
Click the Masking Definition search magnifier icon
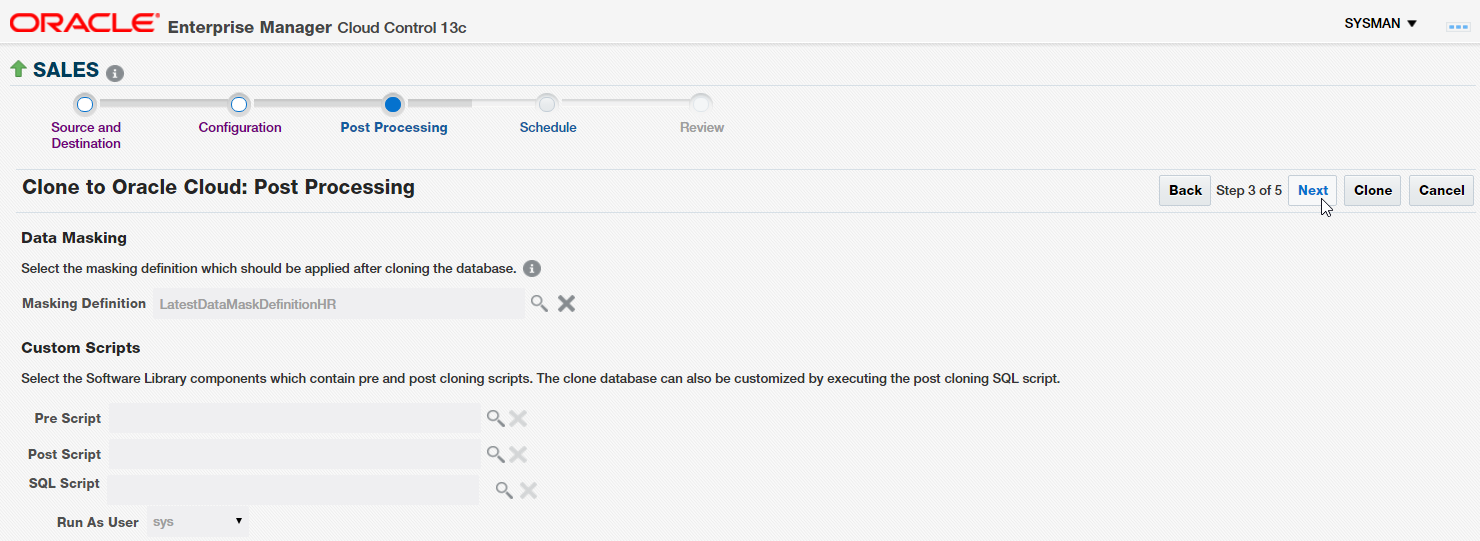539,303
